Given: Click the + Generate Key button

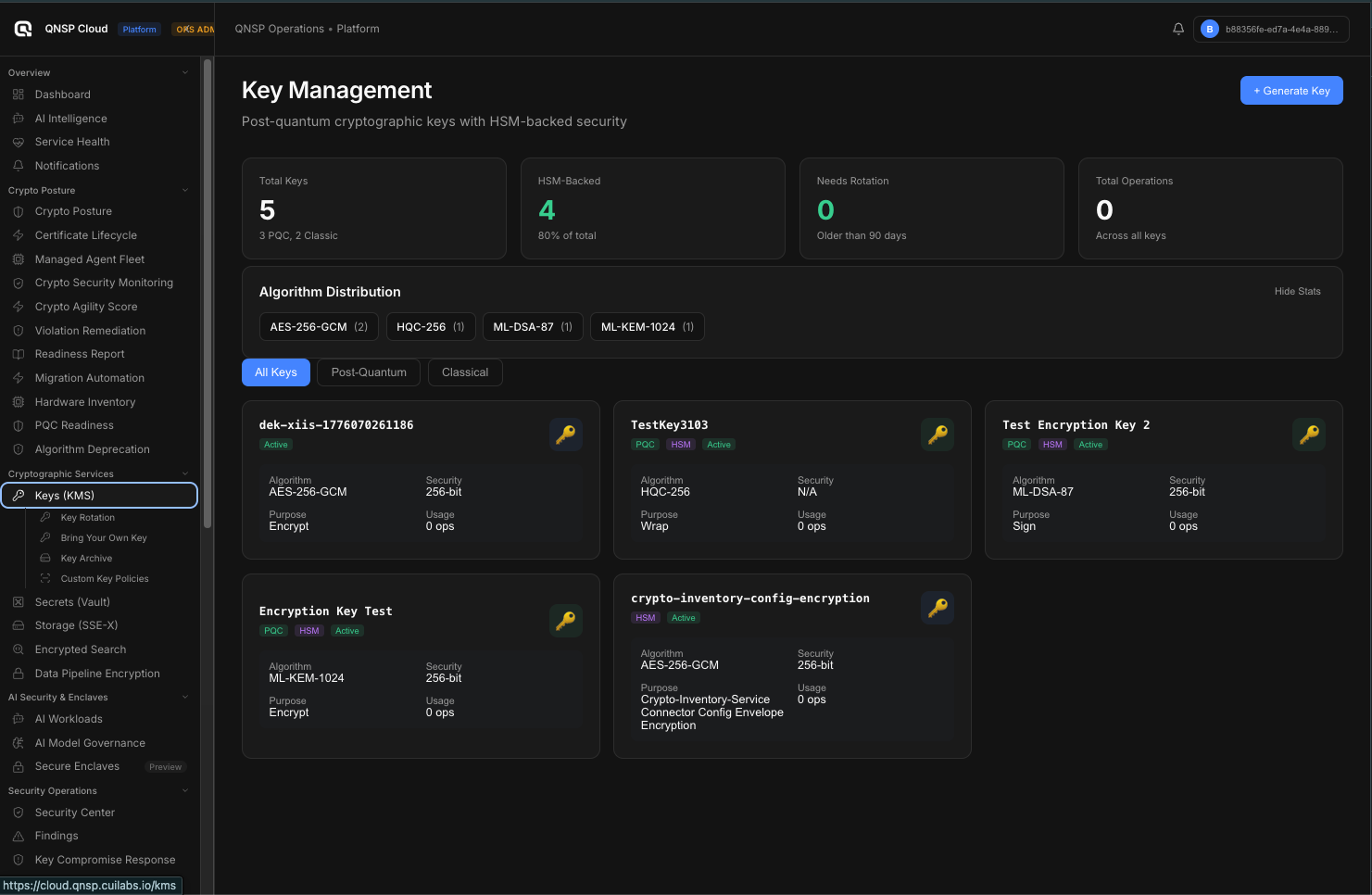Looking at the screenshot, I should 1291,90.
